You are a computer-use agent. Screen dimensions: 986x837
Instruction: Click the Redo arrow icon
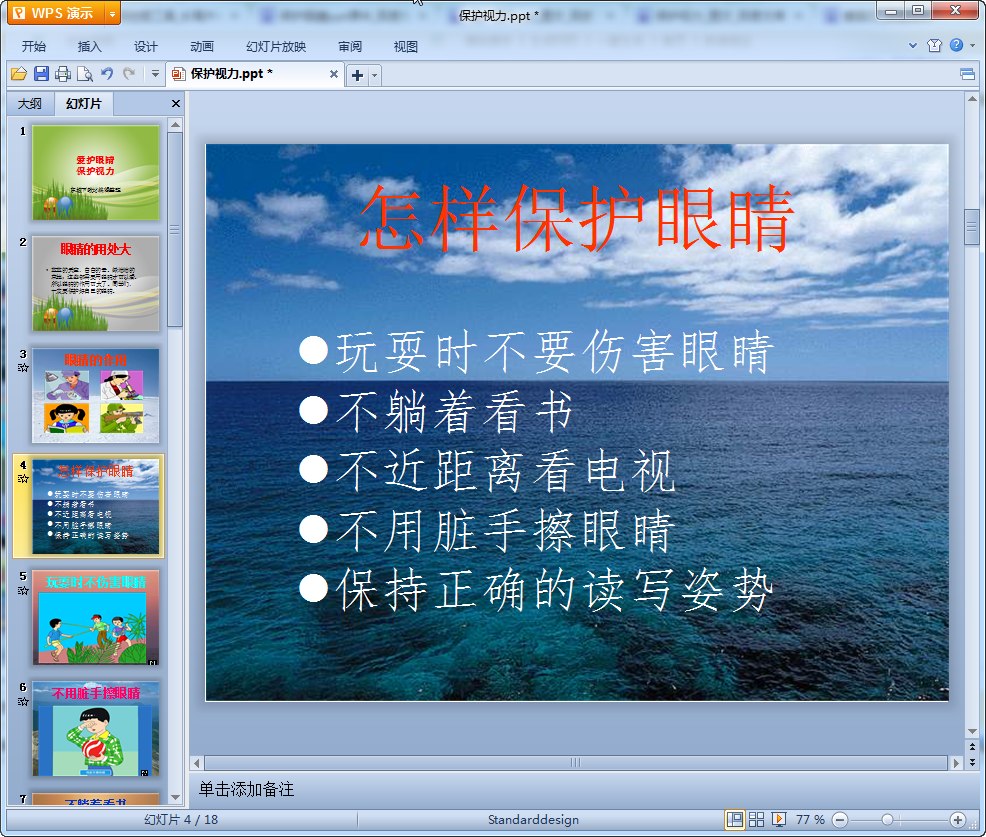click(x=129, y=74)
